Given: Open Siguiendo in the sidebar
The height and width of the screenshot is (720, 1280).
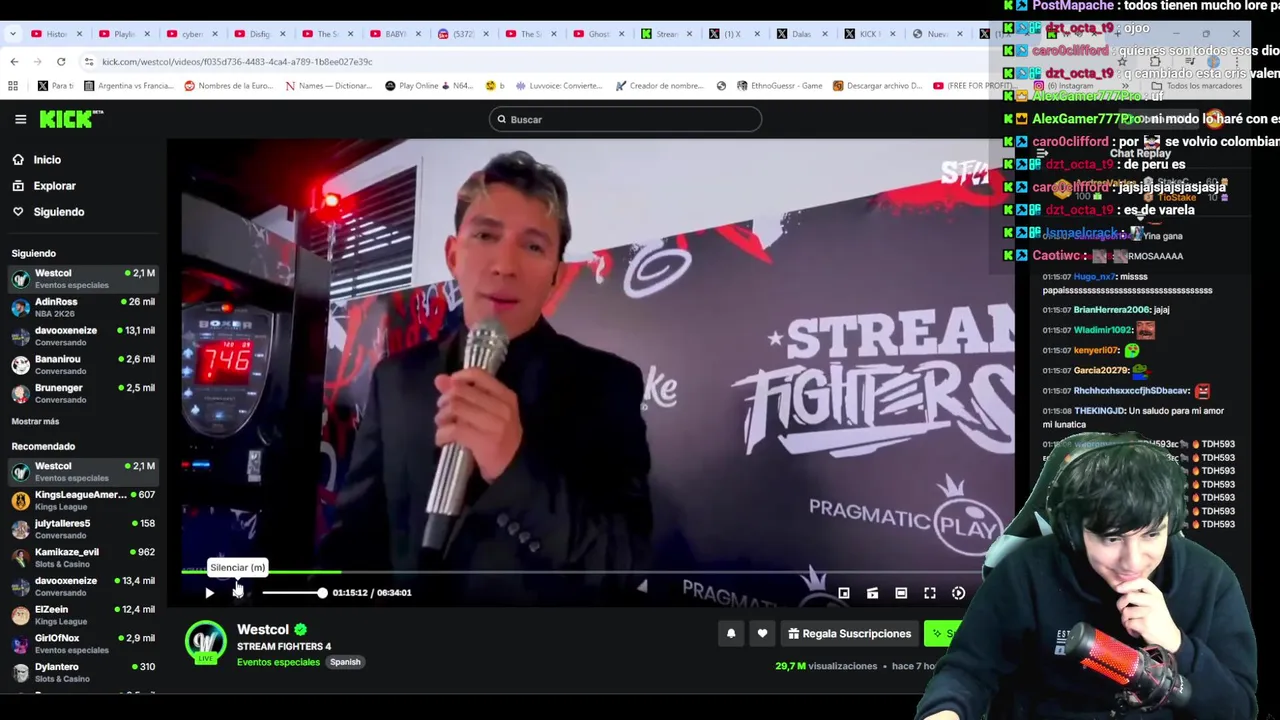Looking at the screenshot, I should pyautogui.click(x=59, y=212).
